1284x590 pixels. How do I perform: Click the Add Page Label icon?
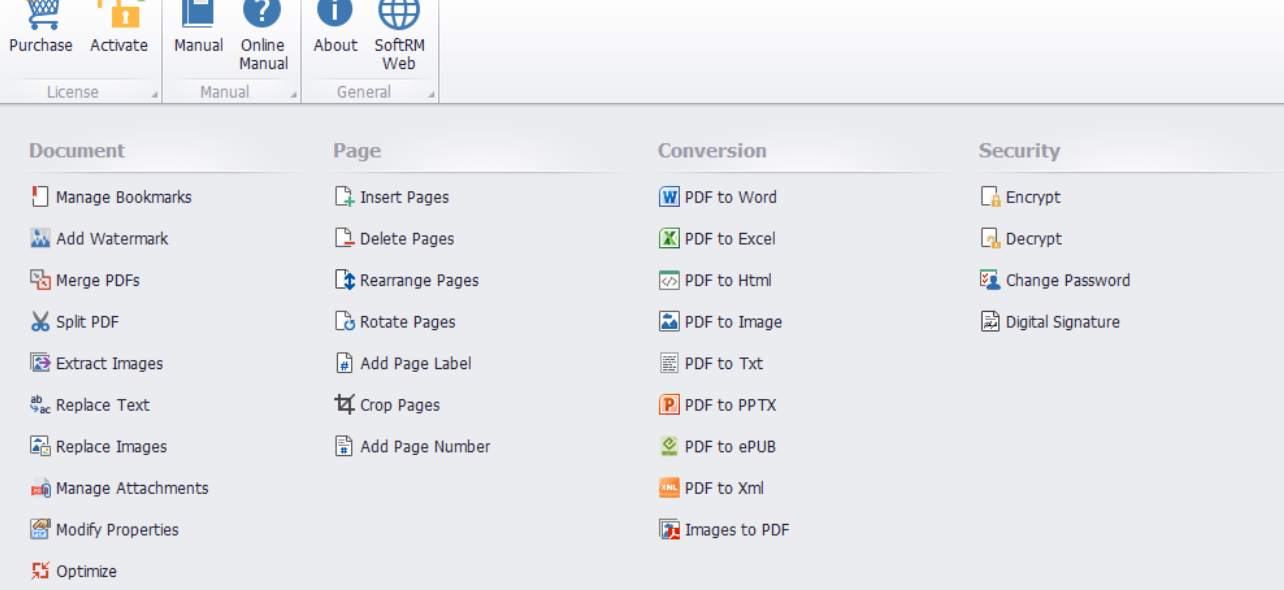coord(345,363)
